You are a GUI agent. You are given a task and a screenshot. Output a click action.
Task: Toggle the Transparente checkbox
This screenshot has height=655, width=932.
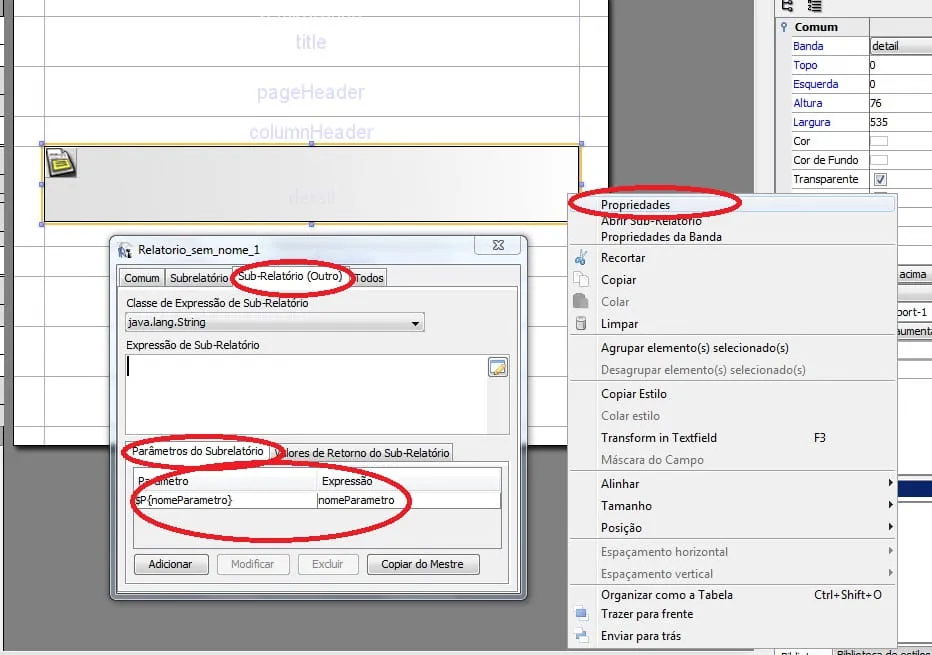pos(880,179)
